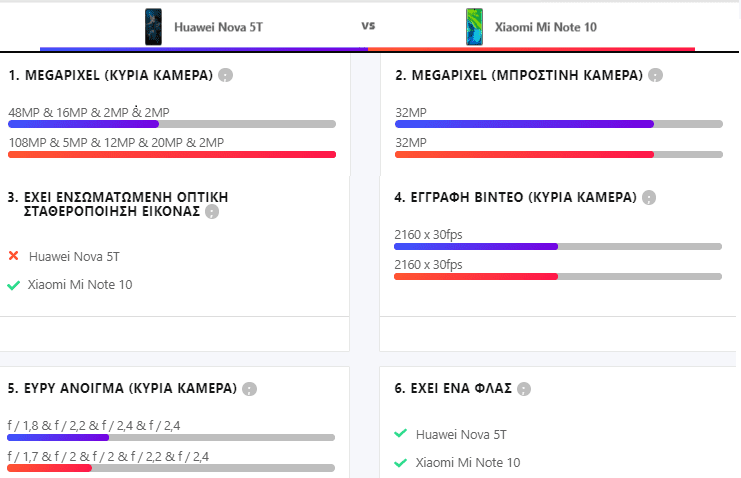The width and height of the screenshot is (741, 478).
Task: Open info icon next to Megapixel (Μπροστινή Κάμερα)
Action: pyautogui.click(x=655, y=75)
